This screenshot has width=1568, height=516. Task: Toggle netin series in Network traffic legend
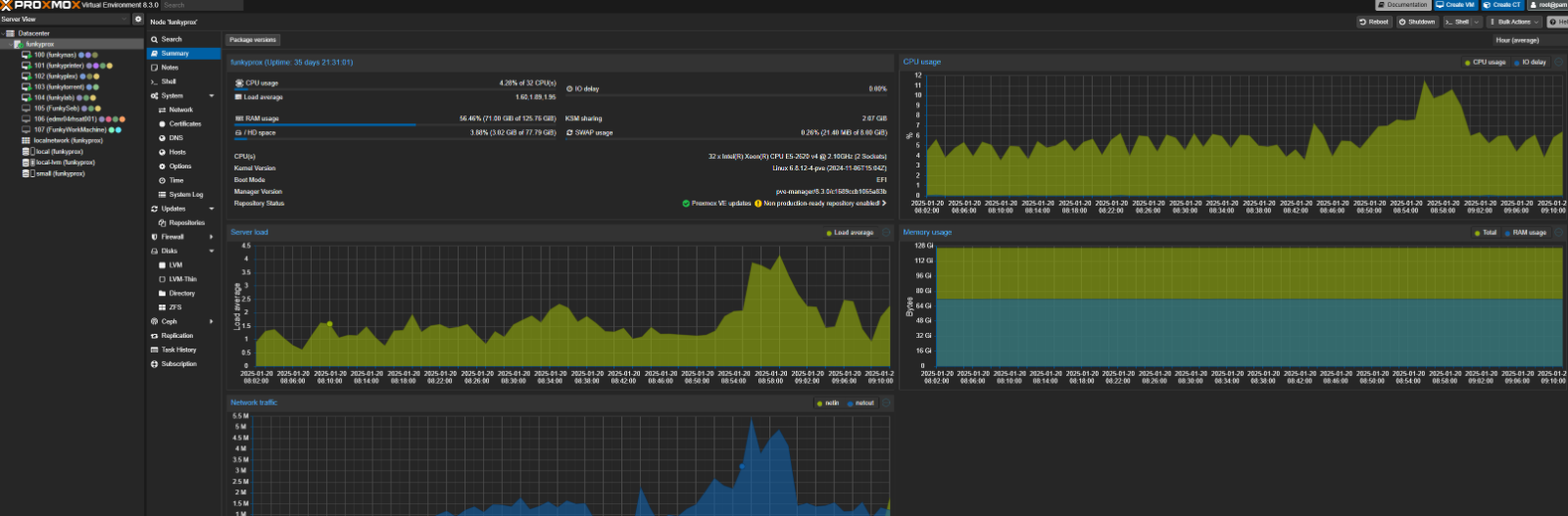(x=828, y=403)
